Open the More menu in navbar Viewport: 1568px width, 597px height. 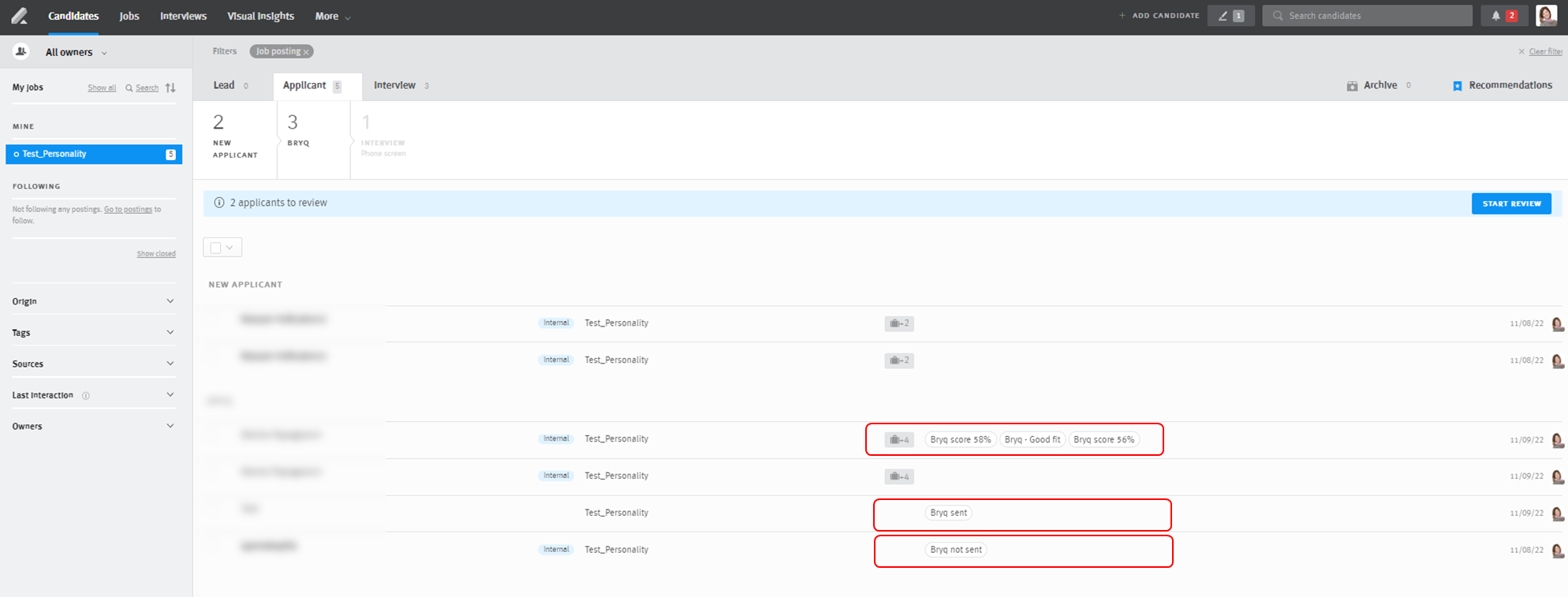[x=332, y=16]
